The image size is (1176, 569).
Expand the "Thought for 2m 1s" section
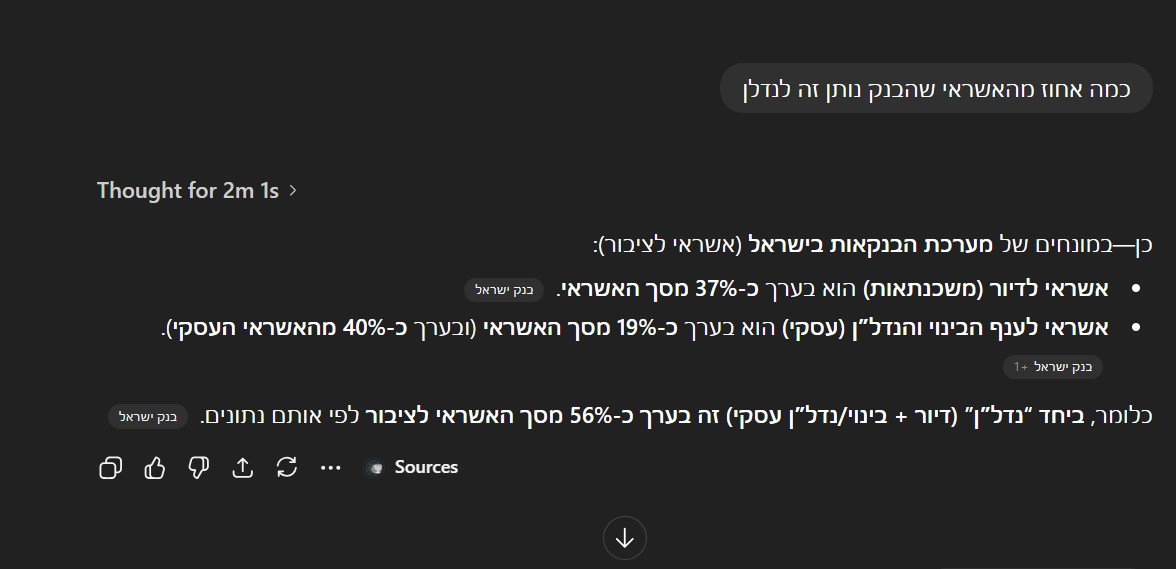197,190
